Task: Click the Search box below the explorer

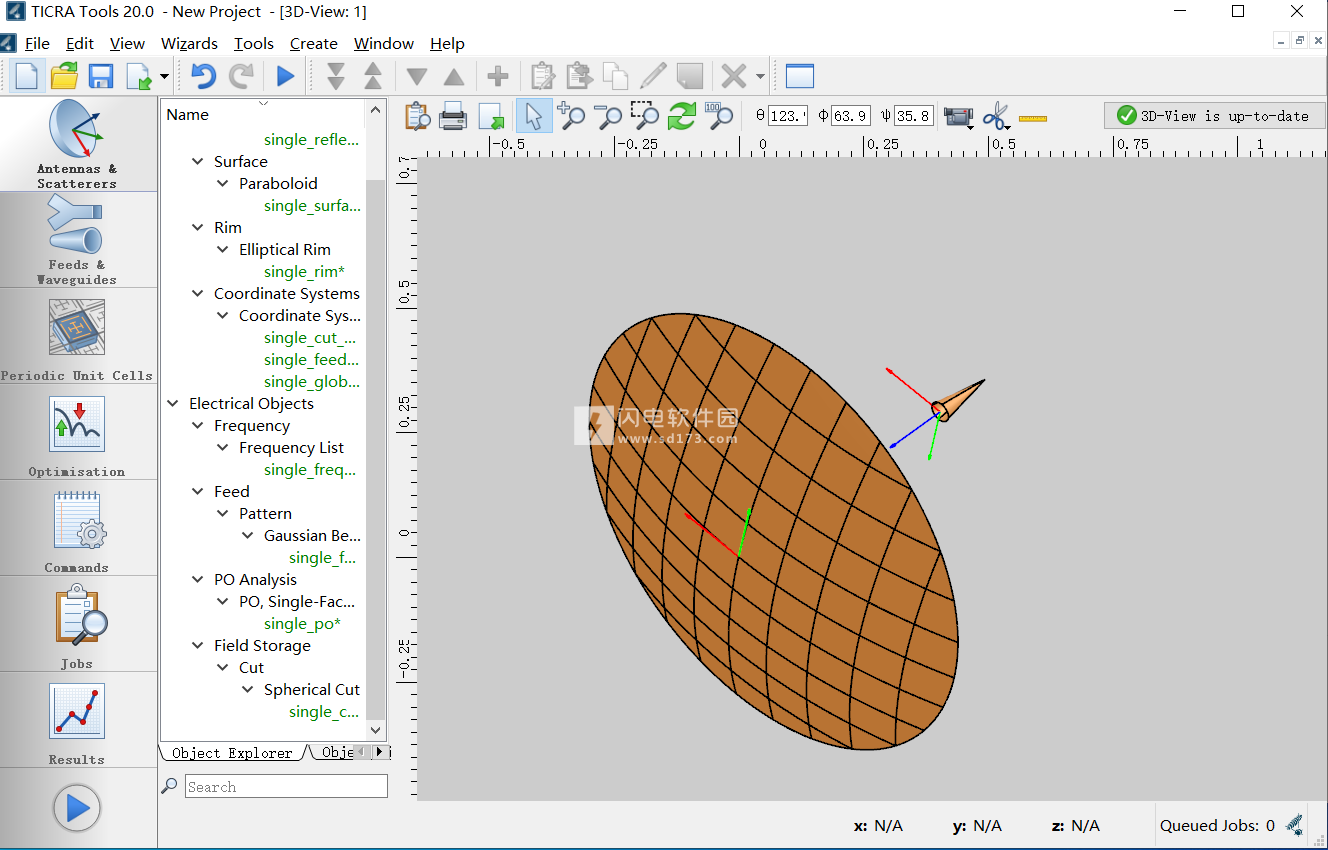Action: [x=286, y=786]
